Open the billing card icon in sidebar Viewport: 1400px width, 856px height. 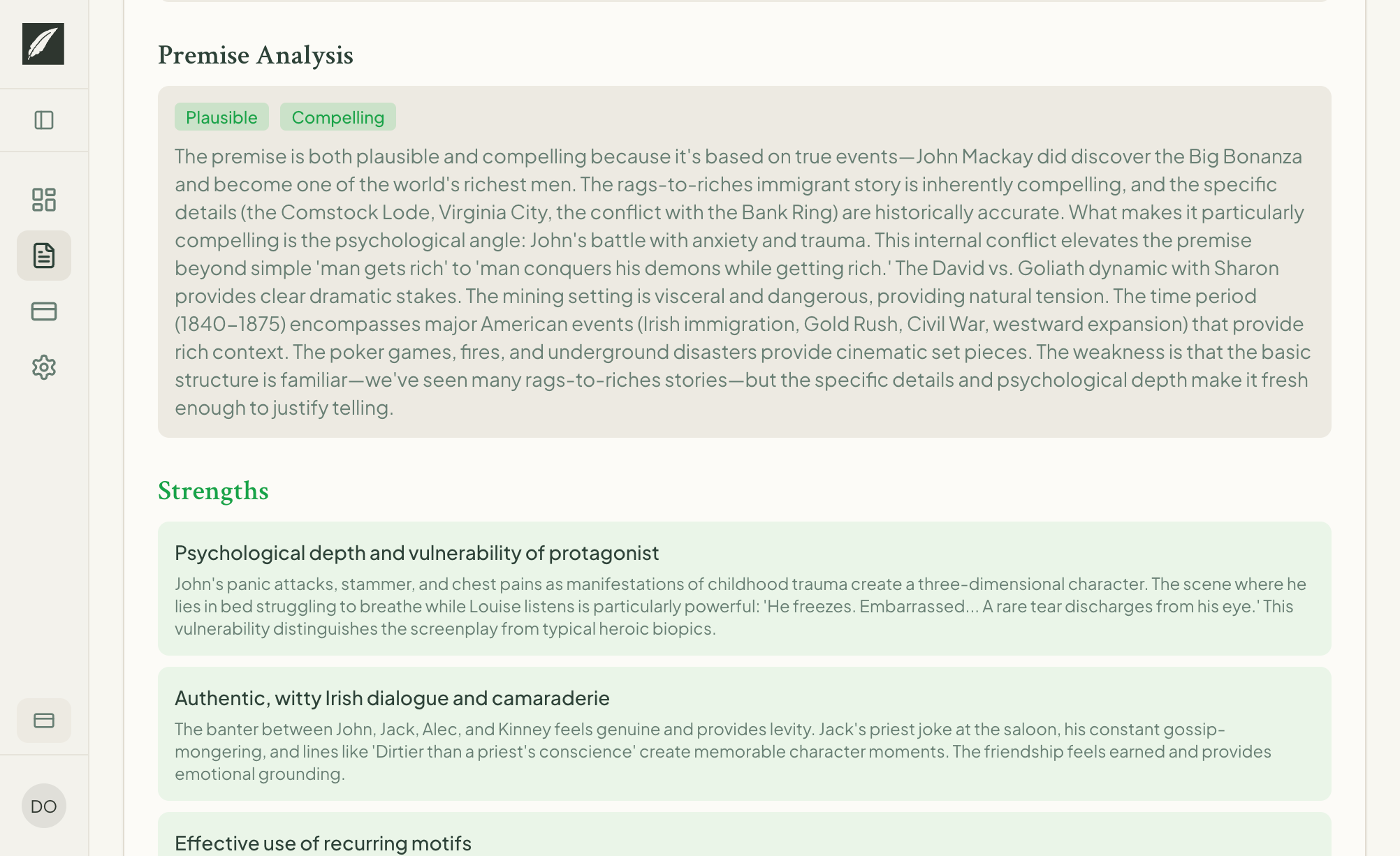point(43,311)
